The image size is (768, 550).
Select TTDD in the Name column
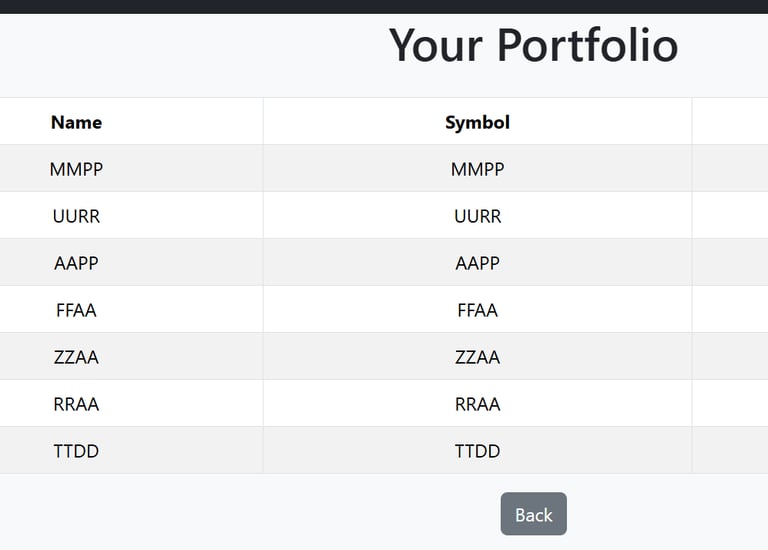tap(76, 451)
